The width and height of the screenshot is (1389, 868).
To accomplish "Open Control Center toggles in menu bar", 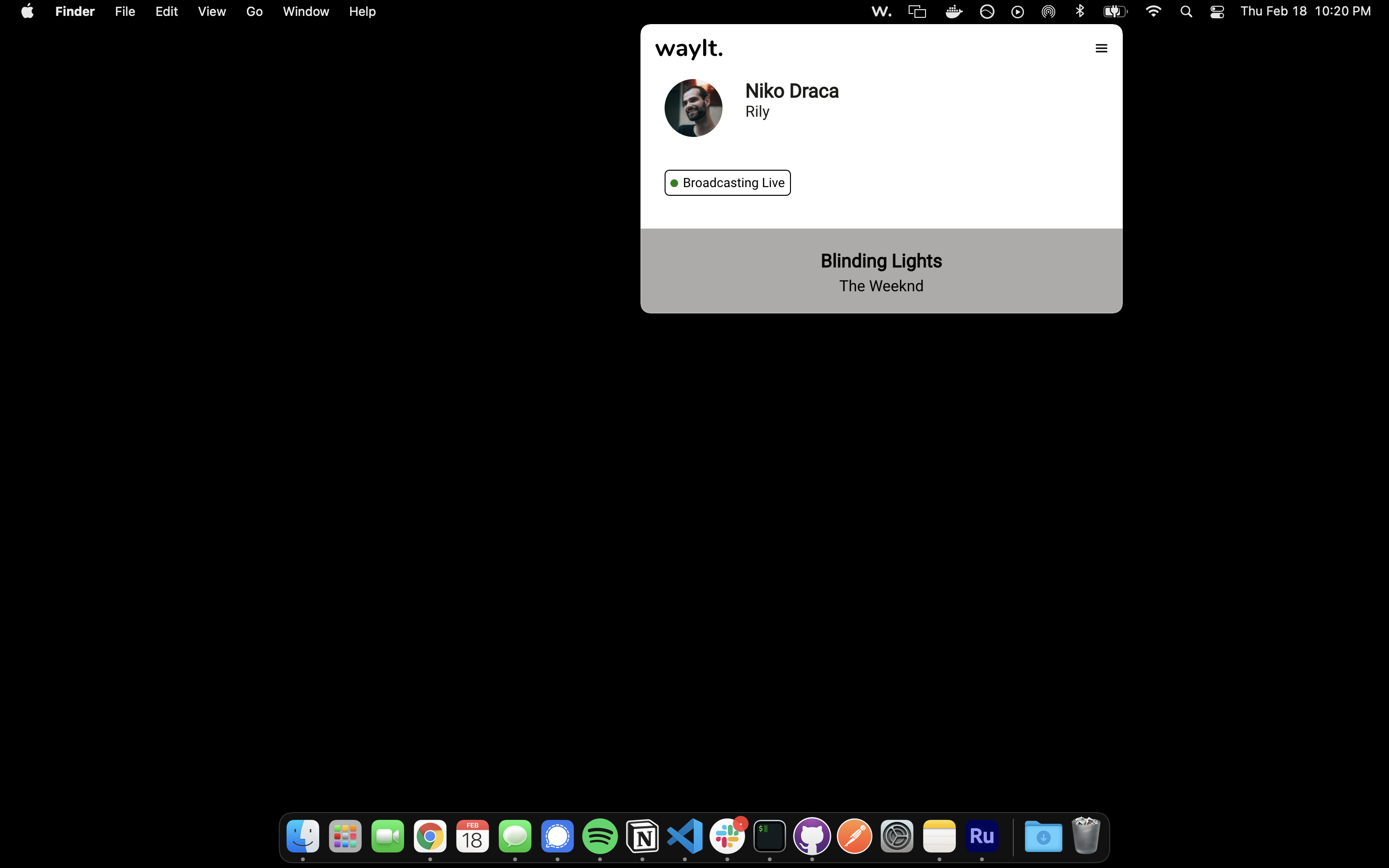I will 1217,12.
